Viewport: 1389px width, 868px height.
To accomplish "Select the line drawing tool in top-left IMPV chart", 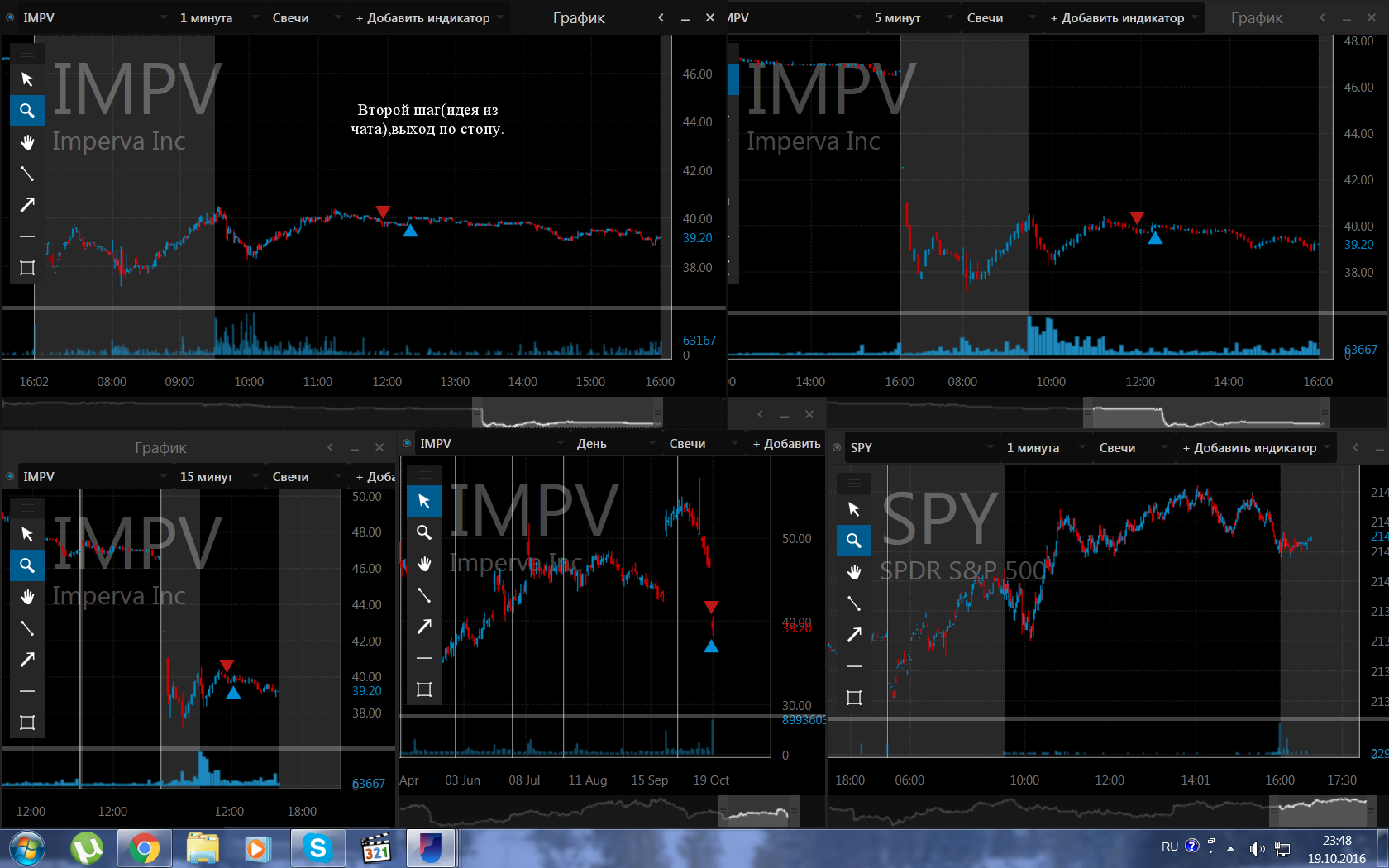I will tap(27, 174).
